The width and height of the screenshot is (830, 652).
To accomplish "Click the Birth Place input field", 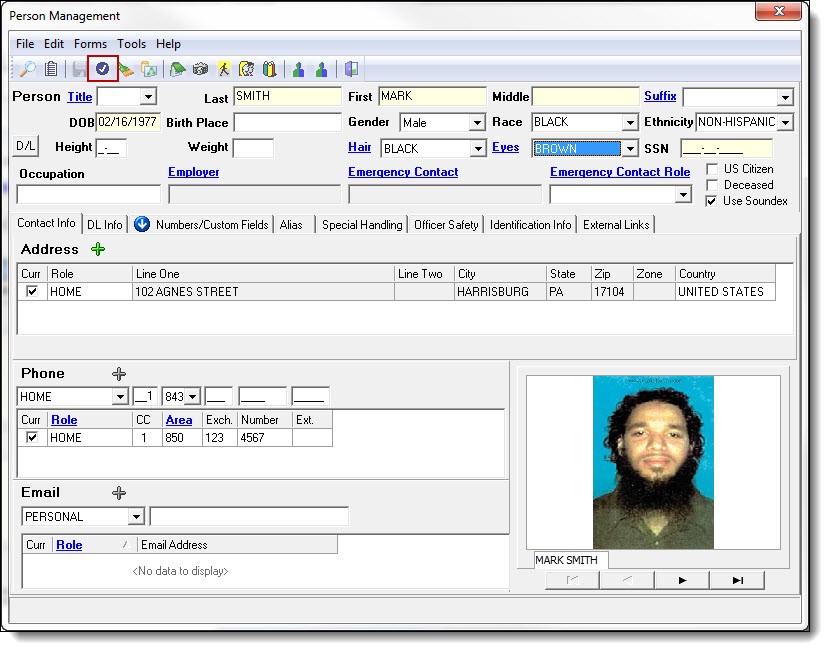I will 287,123.
